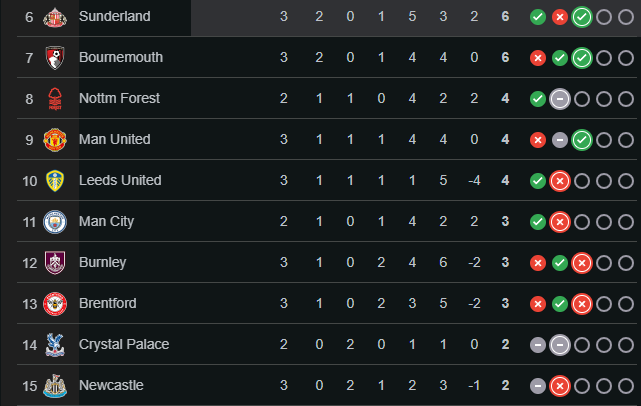Open the Brentford bee crest
641x406 pixels.
(x=55, y=304)
